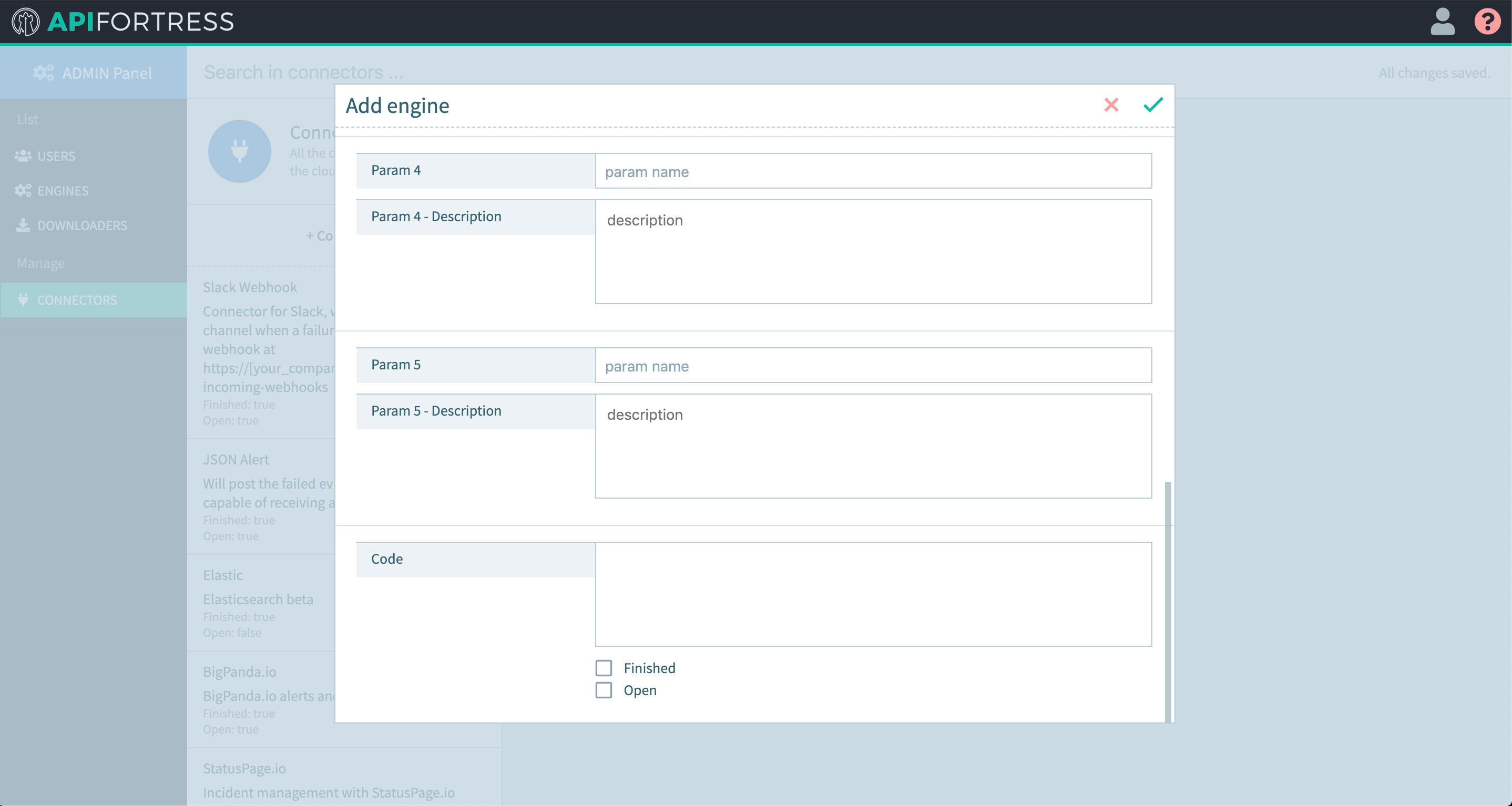Close the Add engine dialog
Screen dimensions: 1512x806
(1112, 106)
